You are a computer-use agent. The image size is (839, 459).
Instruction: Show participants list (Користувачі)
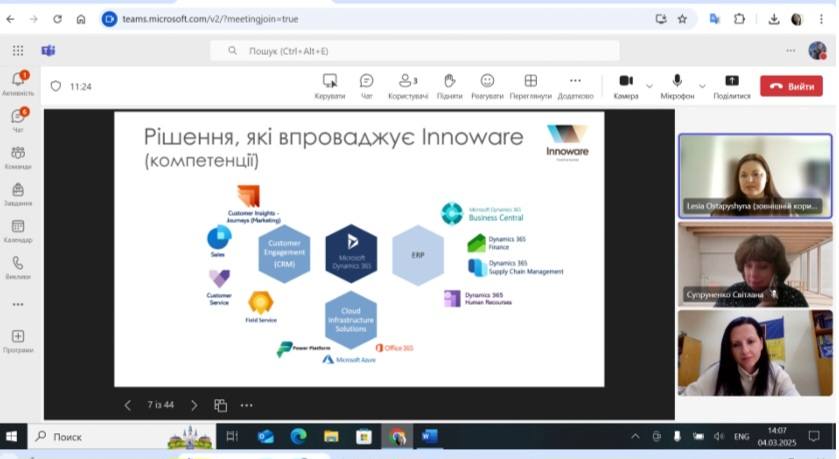click(x=408, y=86)
